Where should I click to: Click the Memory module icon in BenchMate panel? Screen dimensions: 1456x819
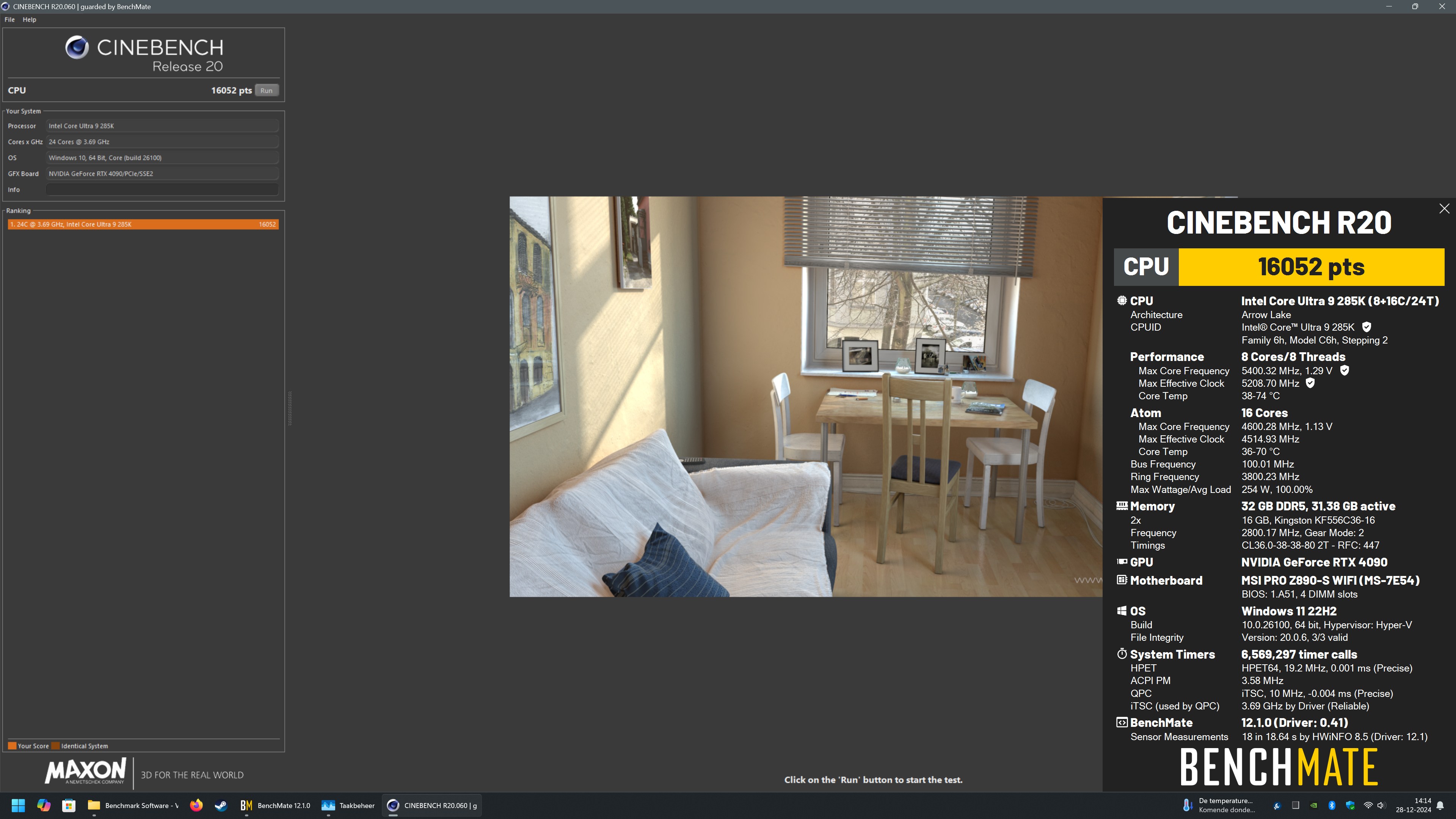[x=1122, y=506]
